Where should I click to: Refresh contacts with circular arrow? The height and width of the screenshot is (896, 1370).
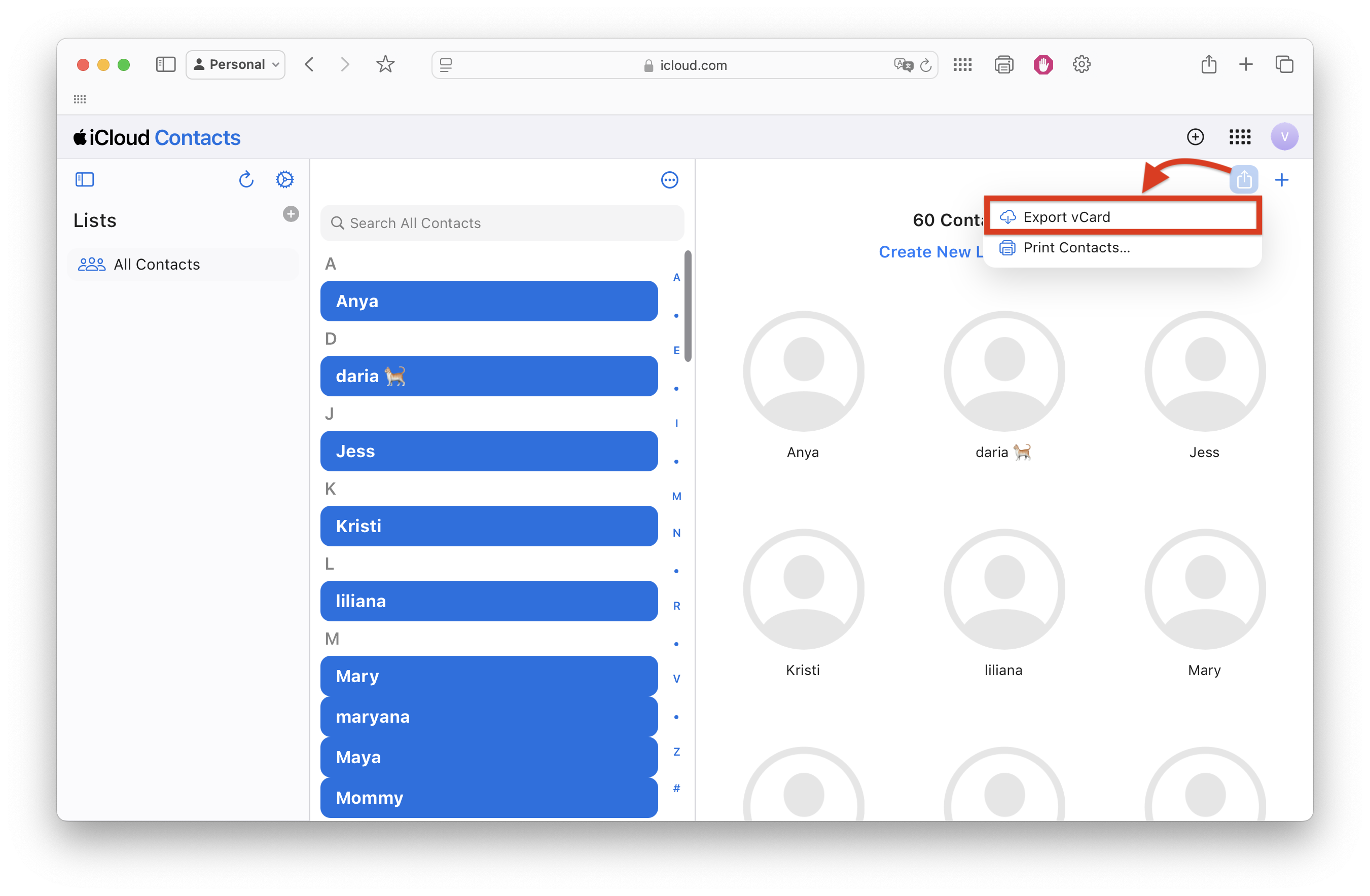pyautogui.click(x=246, y=179)
